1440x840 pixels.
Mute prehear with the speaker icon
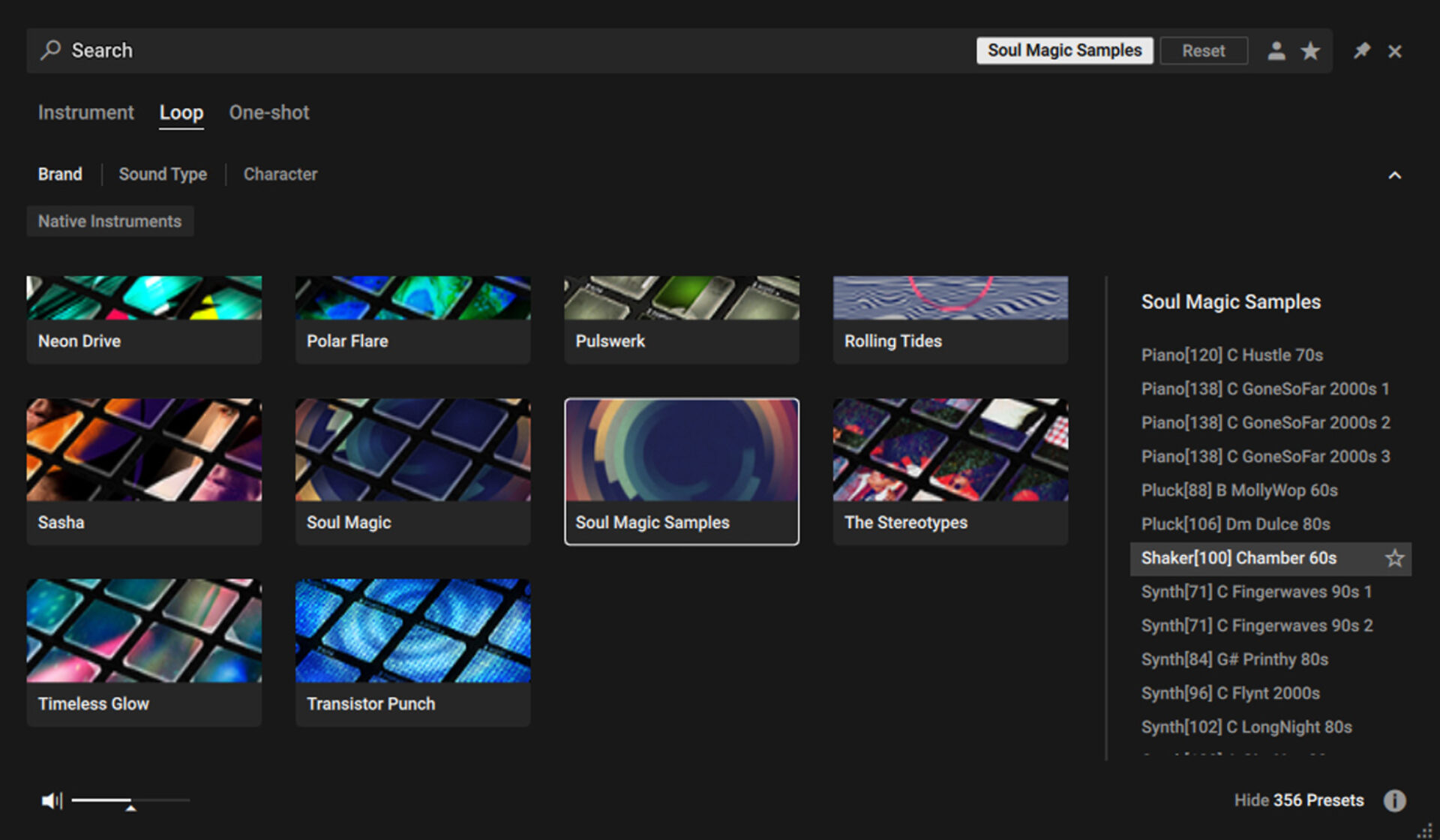(x=51, y=800)
